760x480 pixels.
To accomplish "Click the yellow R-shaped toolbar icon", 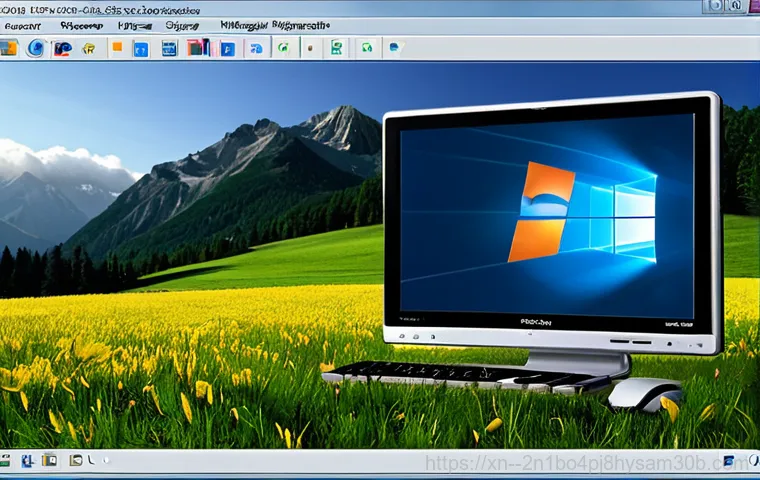I will (89, 48).
